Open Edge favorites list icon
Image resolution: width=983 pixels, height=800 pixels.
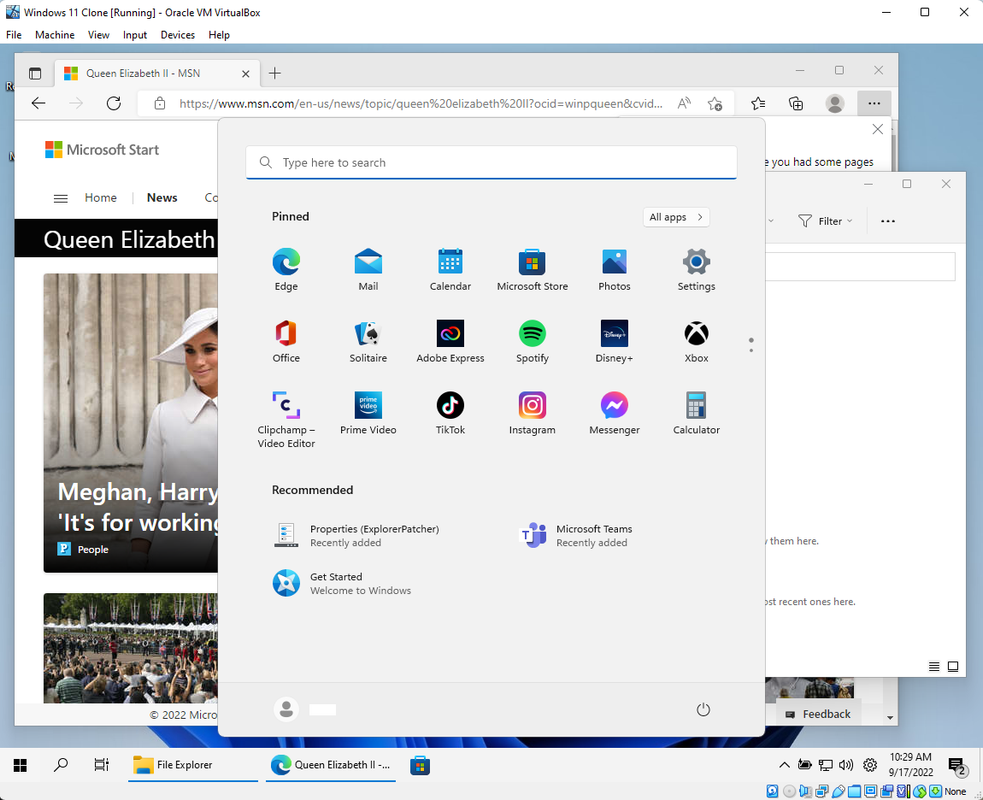(x=758, y=103)
